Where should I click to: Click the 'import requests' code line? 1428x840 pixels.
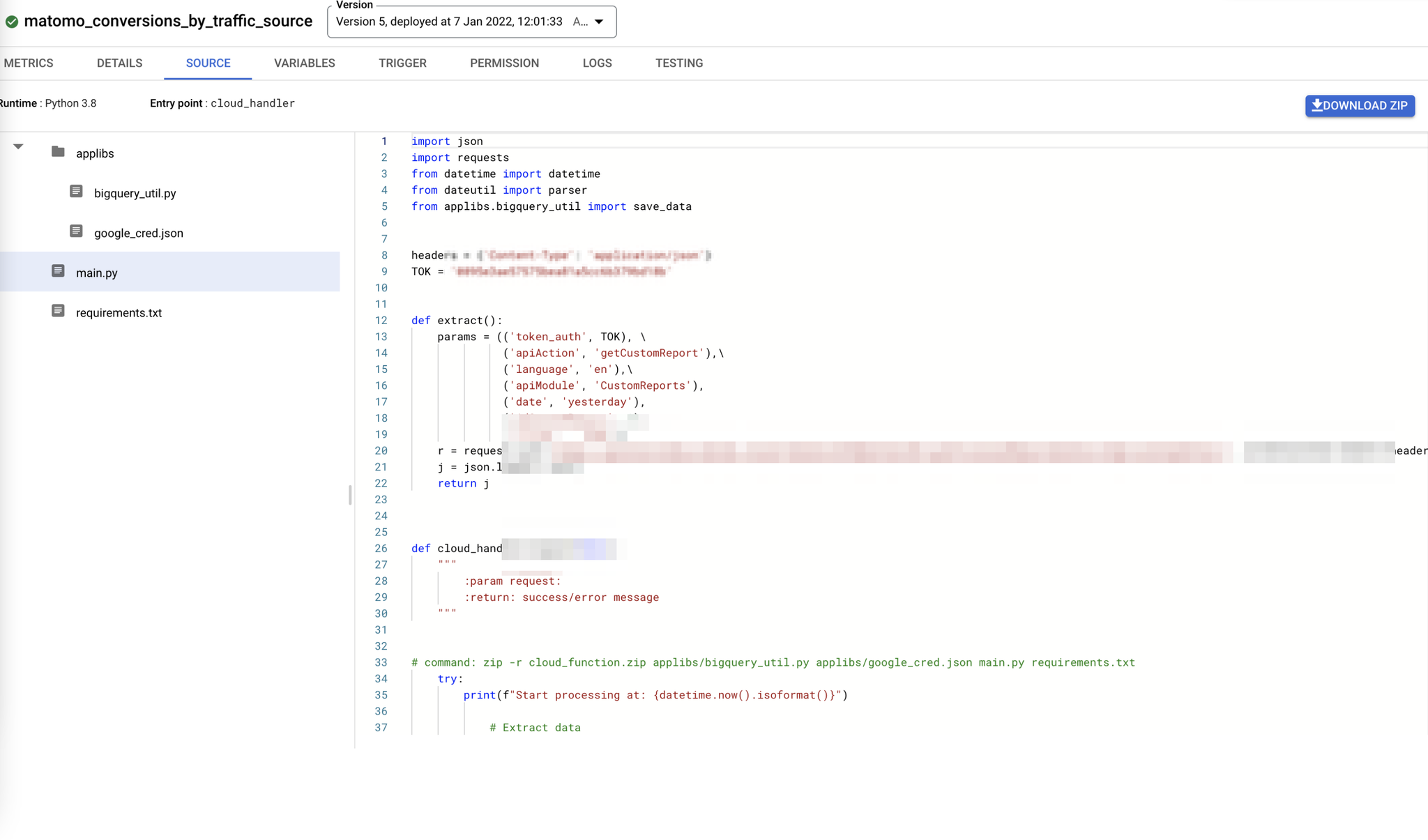click(460, 158)
